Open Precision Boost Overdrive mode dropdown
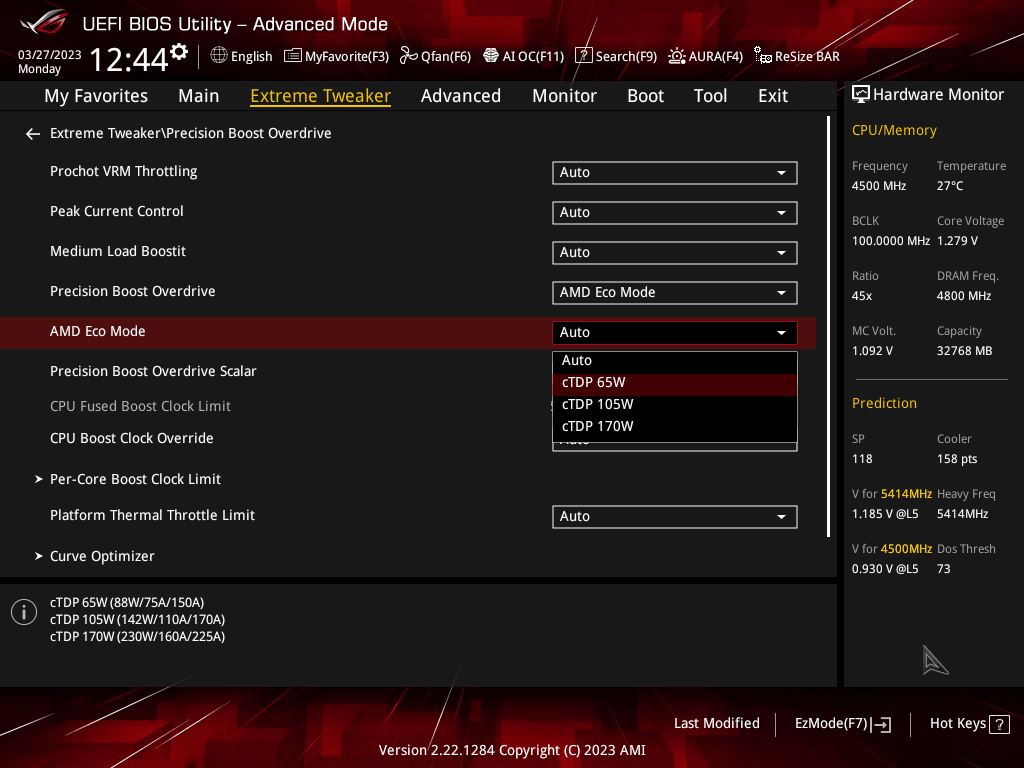The height and width of the screenshot is (768, 1024). click(x=675, y=293)
